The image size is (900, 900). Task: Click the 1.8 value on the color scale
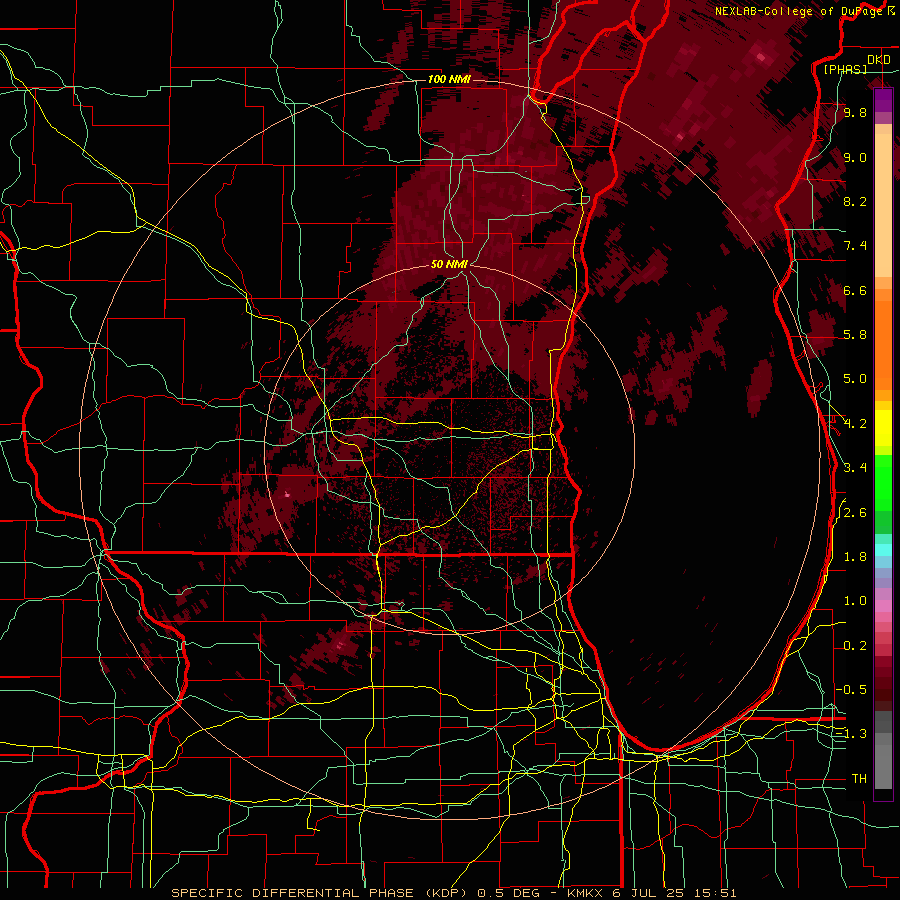(x=855, y=557)
